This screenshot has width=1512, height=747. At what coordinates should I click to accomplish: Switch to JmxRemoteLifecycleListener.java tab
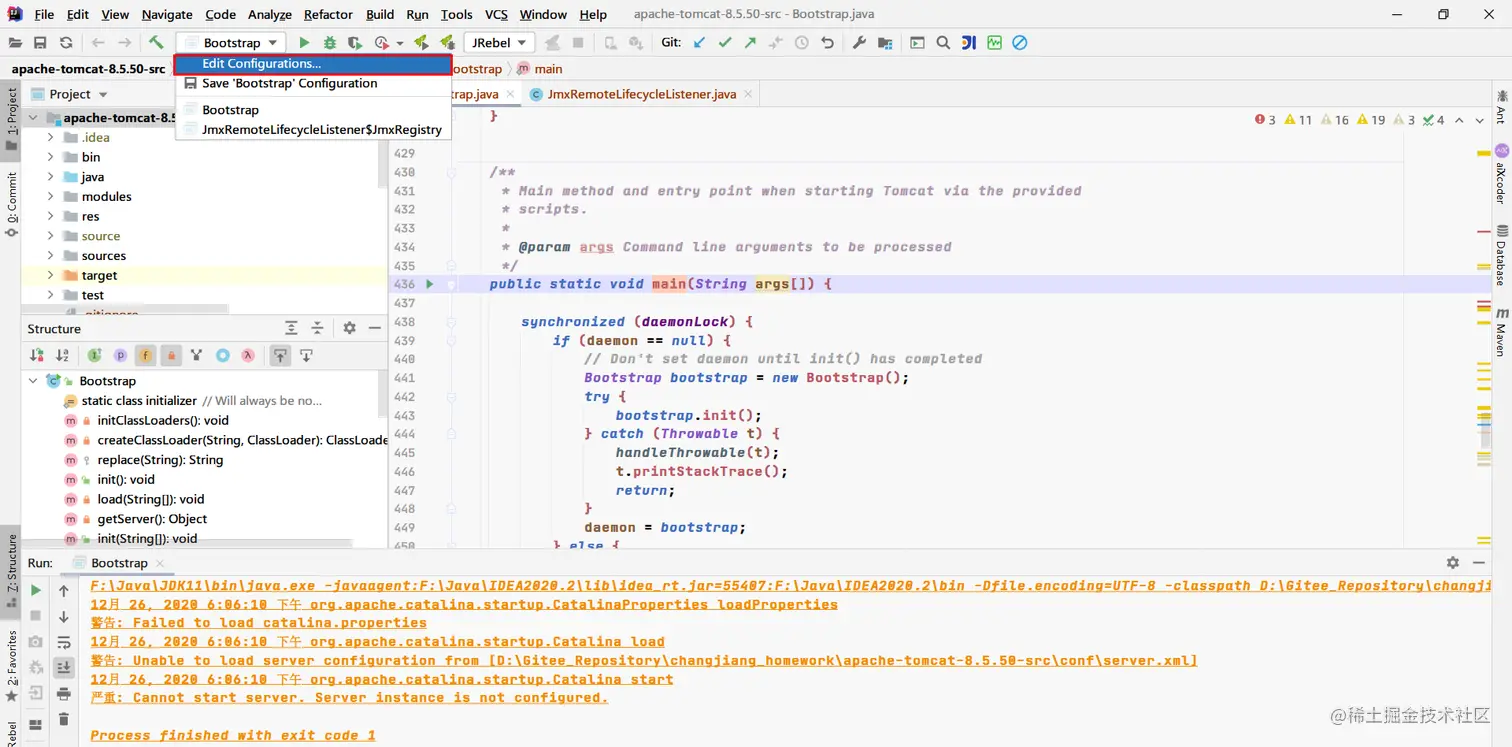click(641, 94)
